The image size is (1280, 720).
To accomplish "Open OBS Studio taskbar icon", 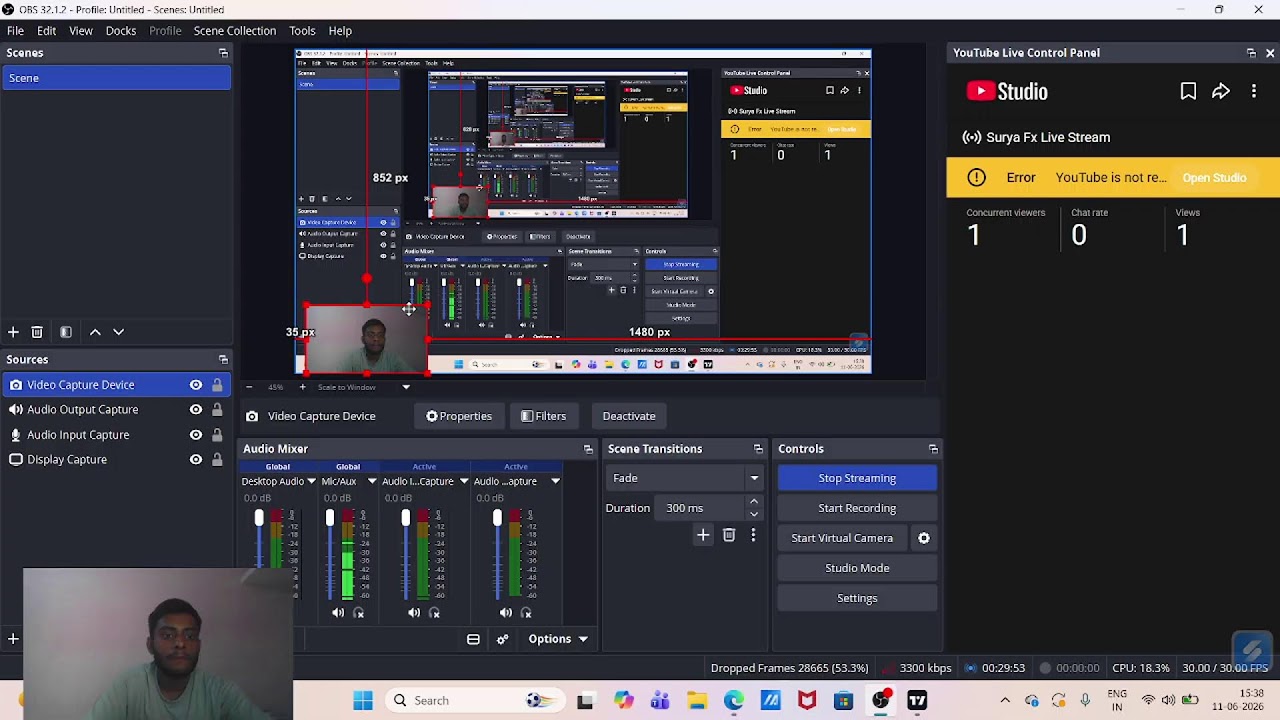I will click(881, 701).
